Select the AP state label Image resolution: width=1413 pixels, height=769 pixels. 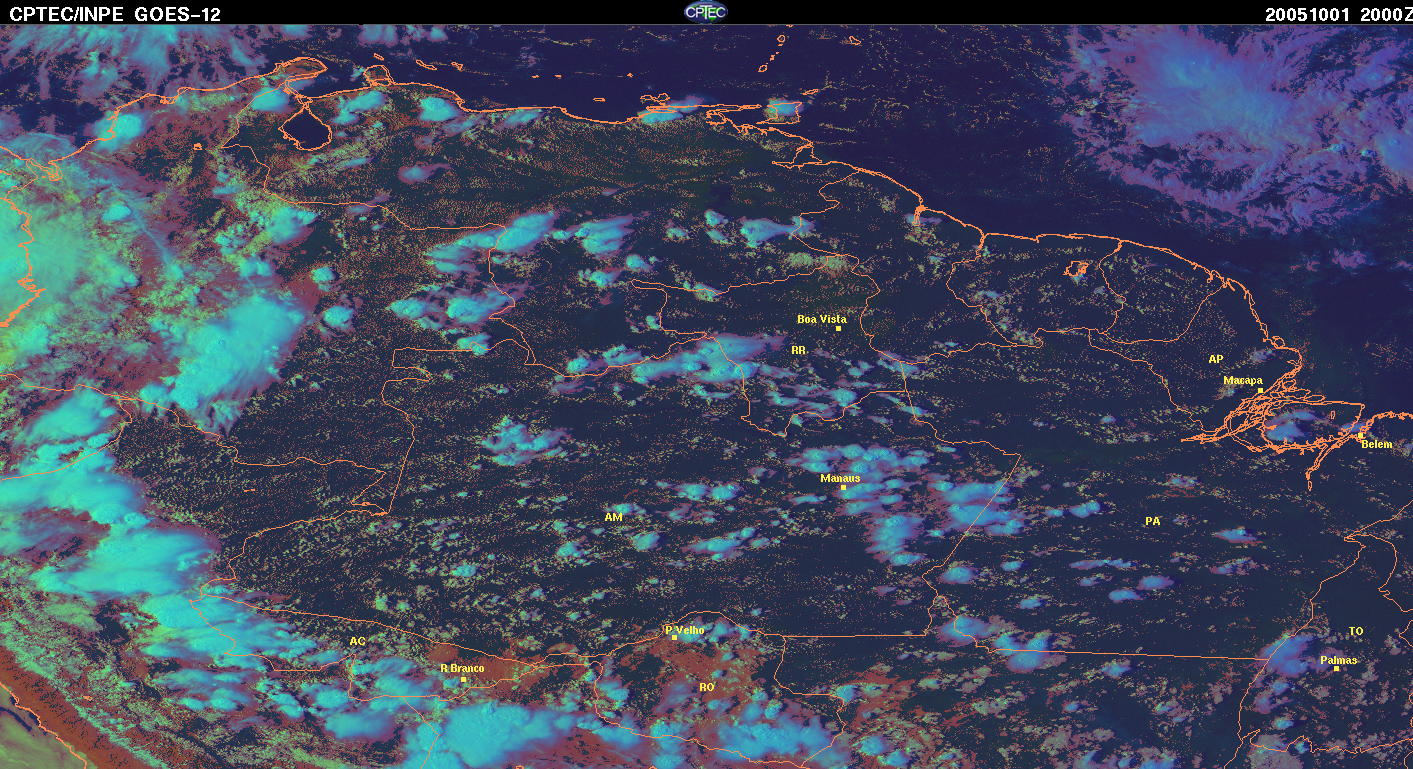click(1216, 359)
